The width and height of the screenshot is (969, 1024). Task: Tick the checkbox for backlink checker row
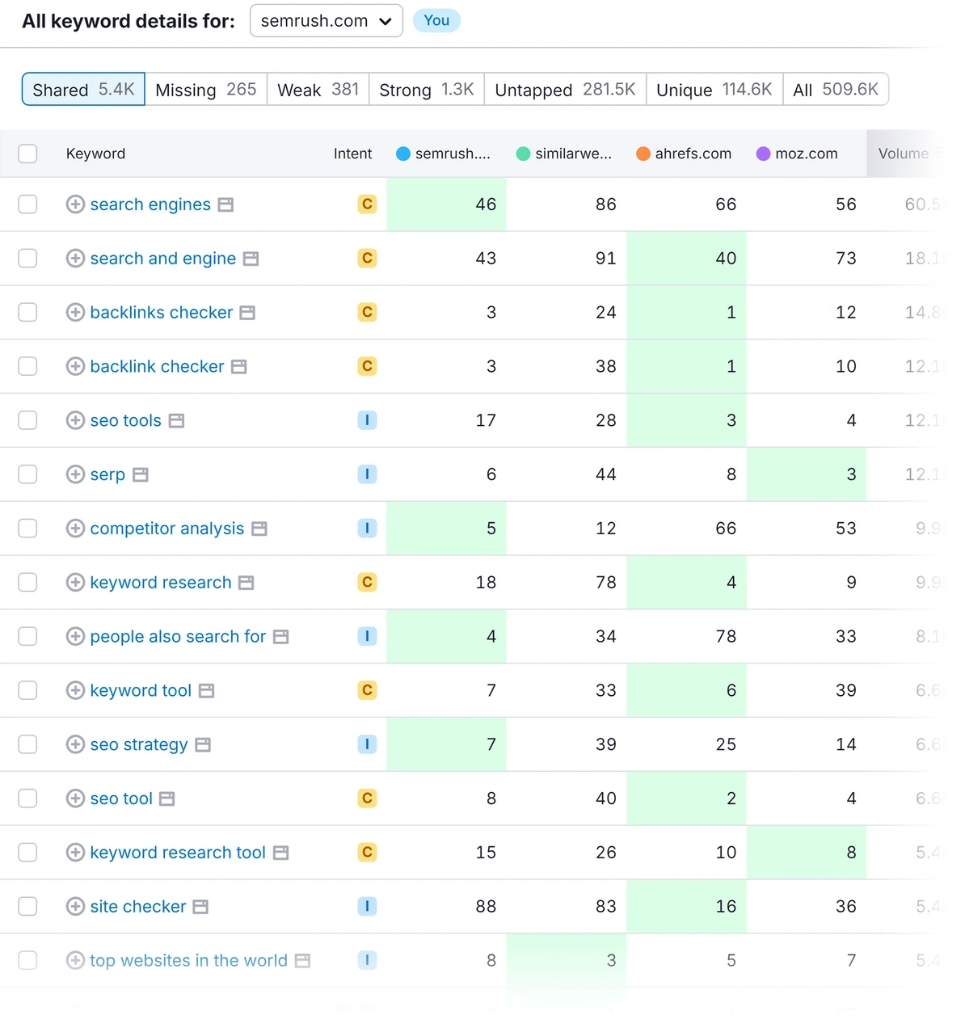(x=27, y=366)
